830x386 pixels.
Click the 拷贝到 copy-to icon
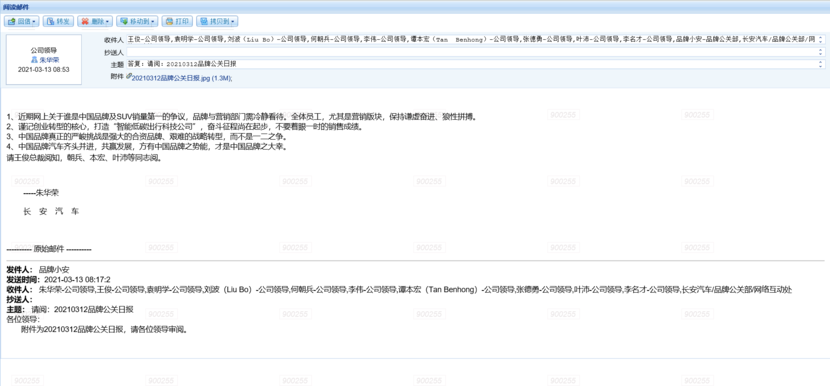204,22
